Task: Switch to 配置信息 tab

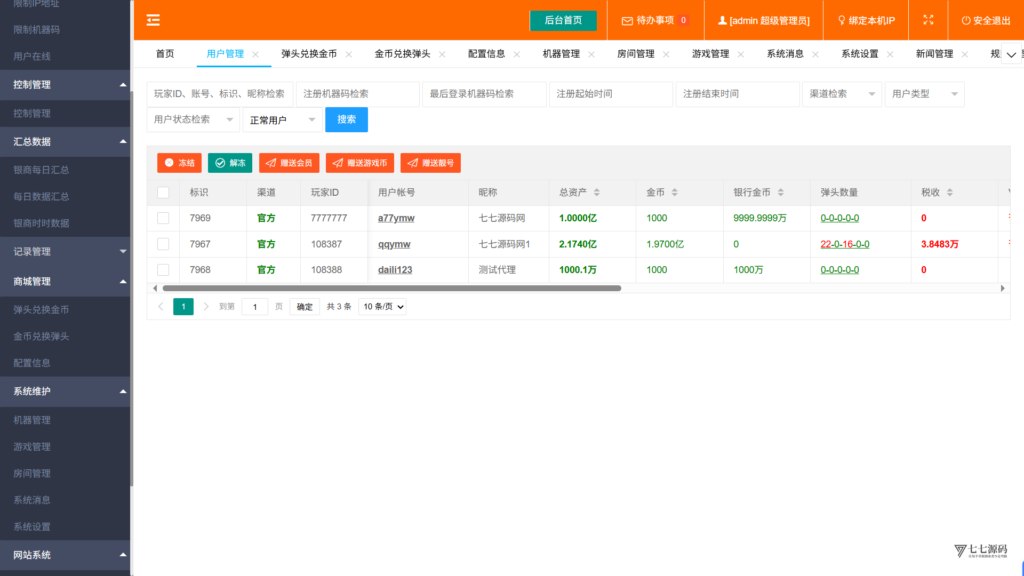Action: pyautogui.click(x=487, y=54)
